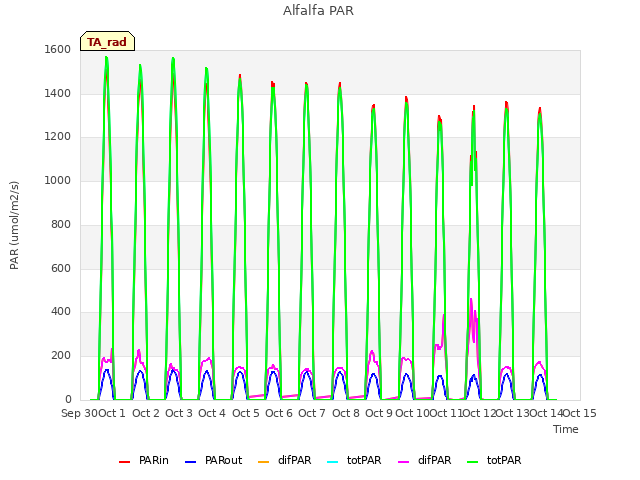Click the PAR (umol/m2/s) y-axis title

tap(14, 225)
